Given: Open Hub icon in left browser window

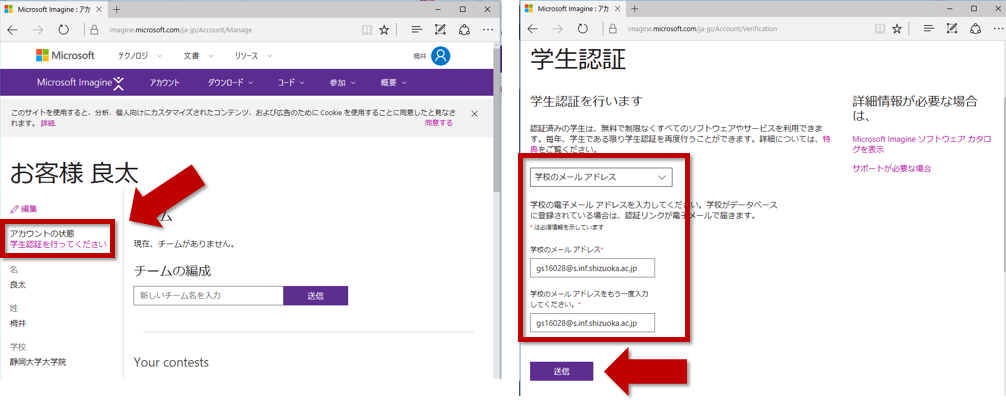Looking at the screenshot, I should click(416, 30).
